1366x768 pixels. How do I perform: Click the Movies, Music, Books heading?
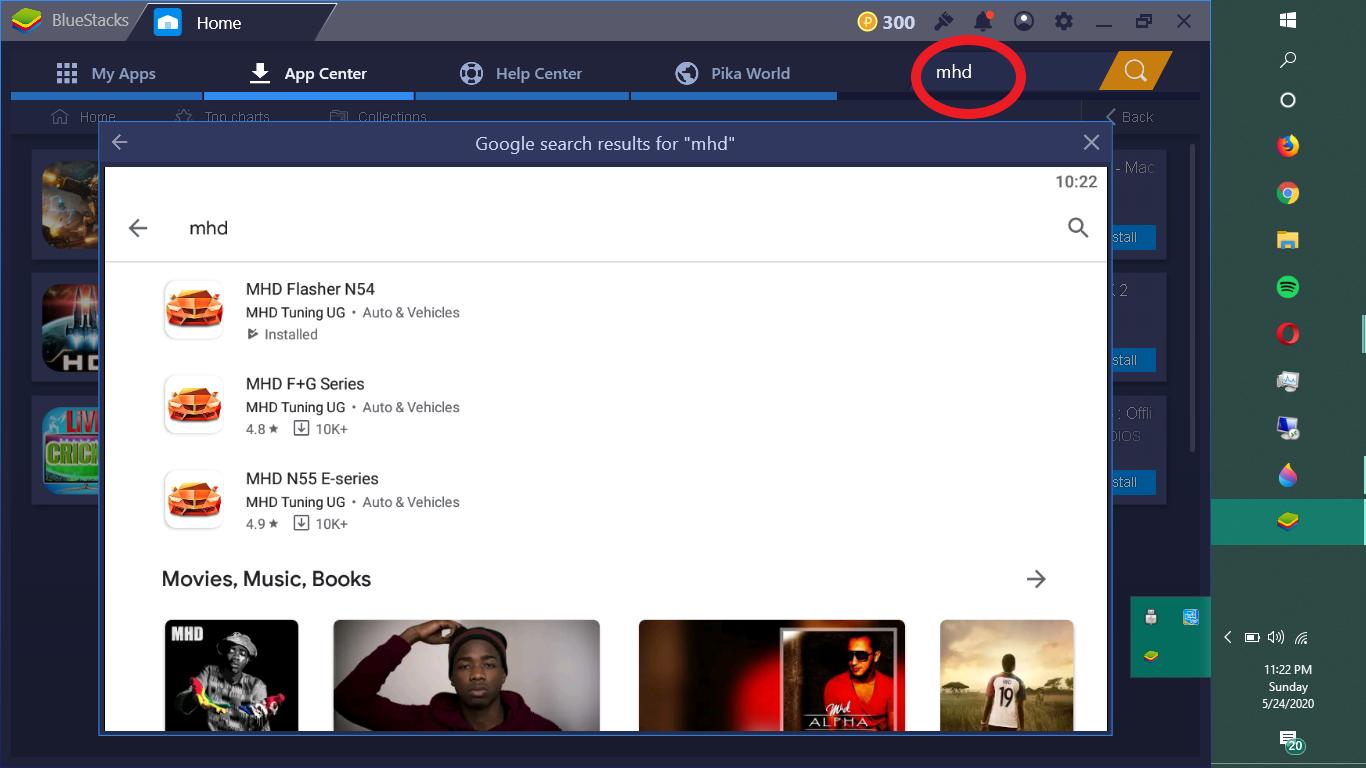coord(266,579)
